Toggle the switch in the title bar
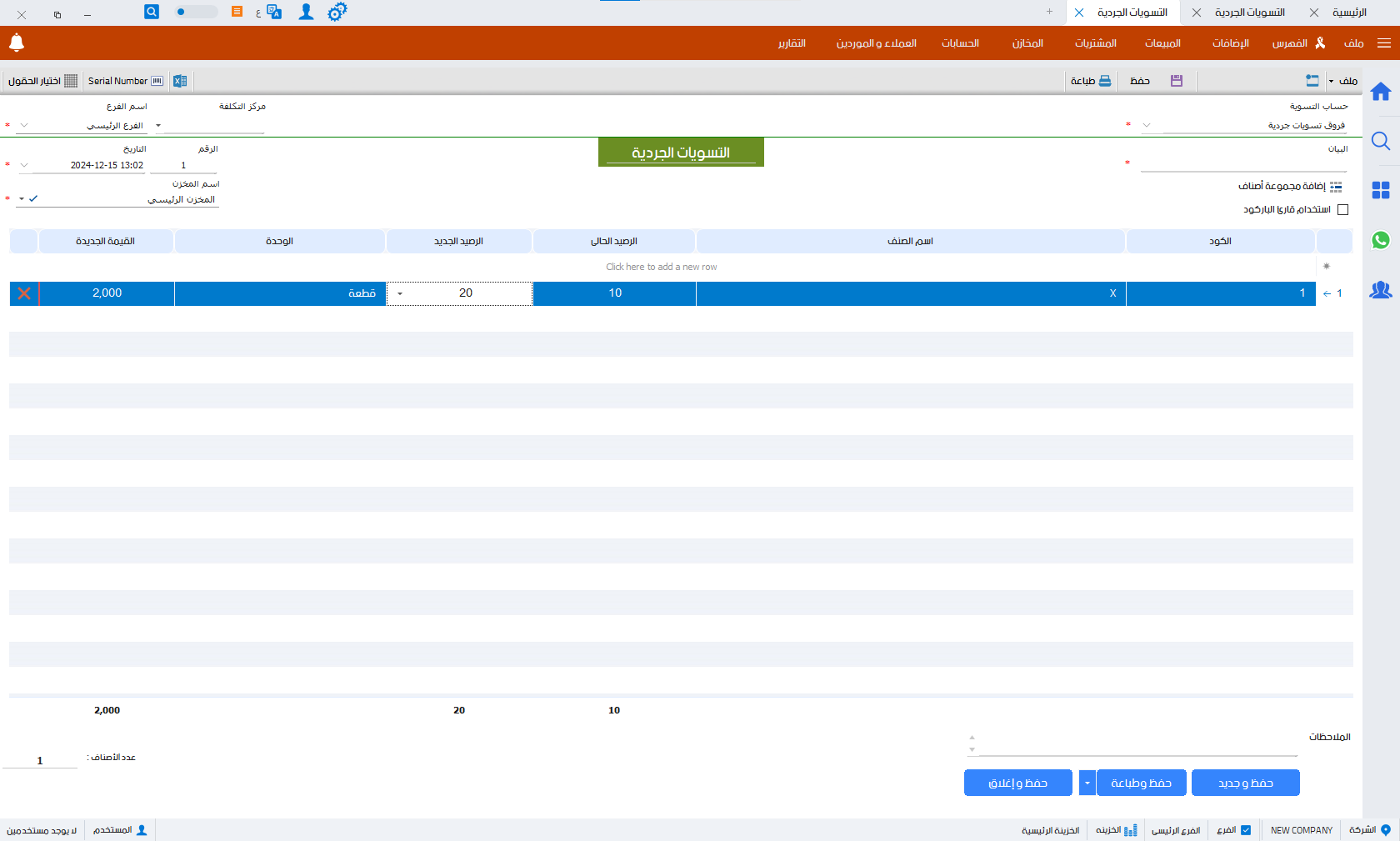 click(x=196, y=13)
